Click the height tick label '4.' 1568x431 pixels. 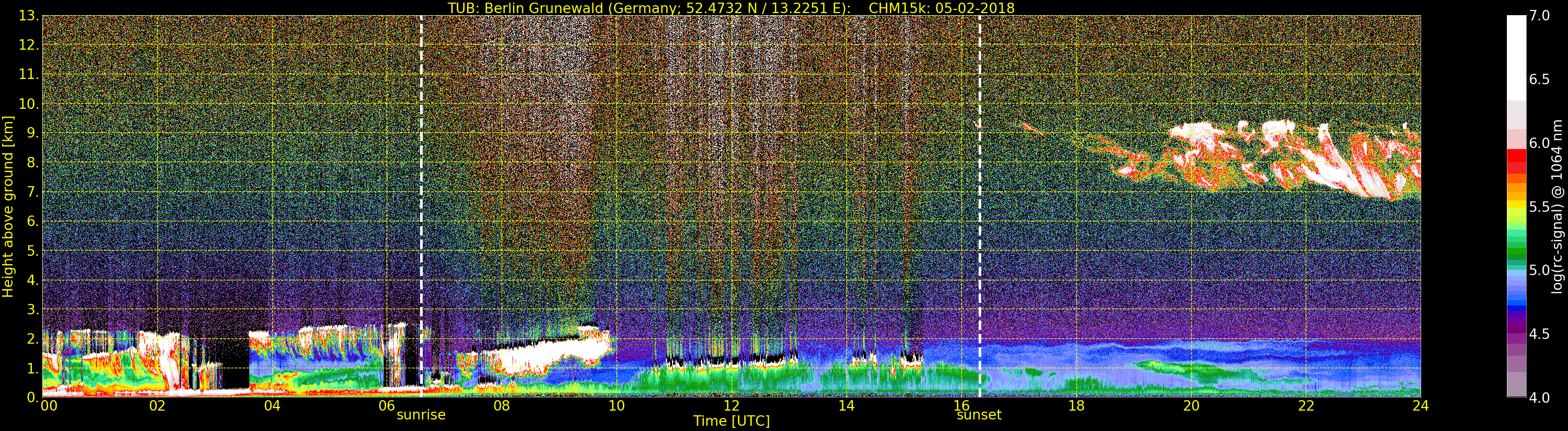(x=32, y=280)
